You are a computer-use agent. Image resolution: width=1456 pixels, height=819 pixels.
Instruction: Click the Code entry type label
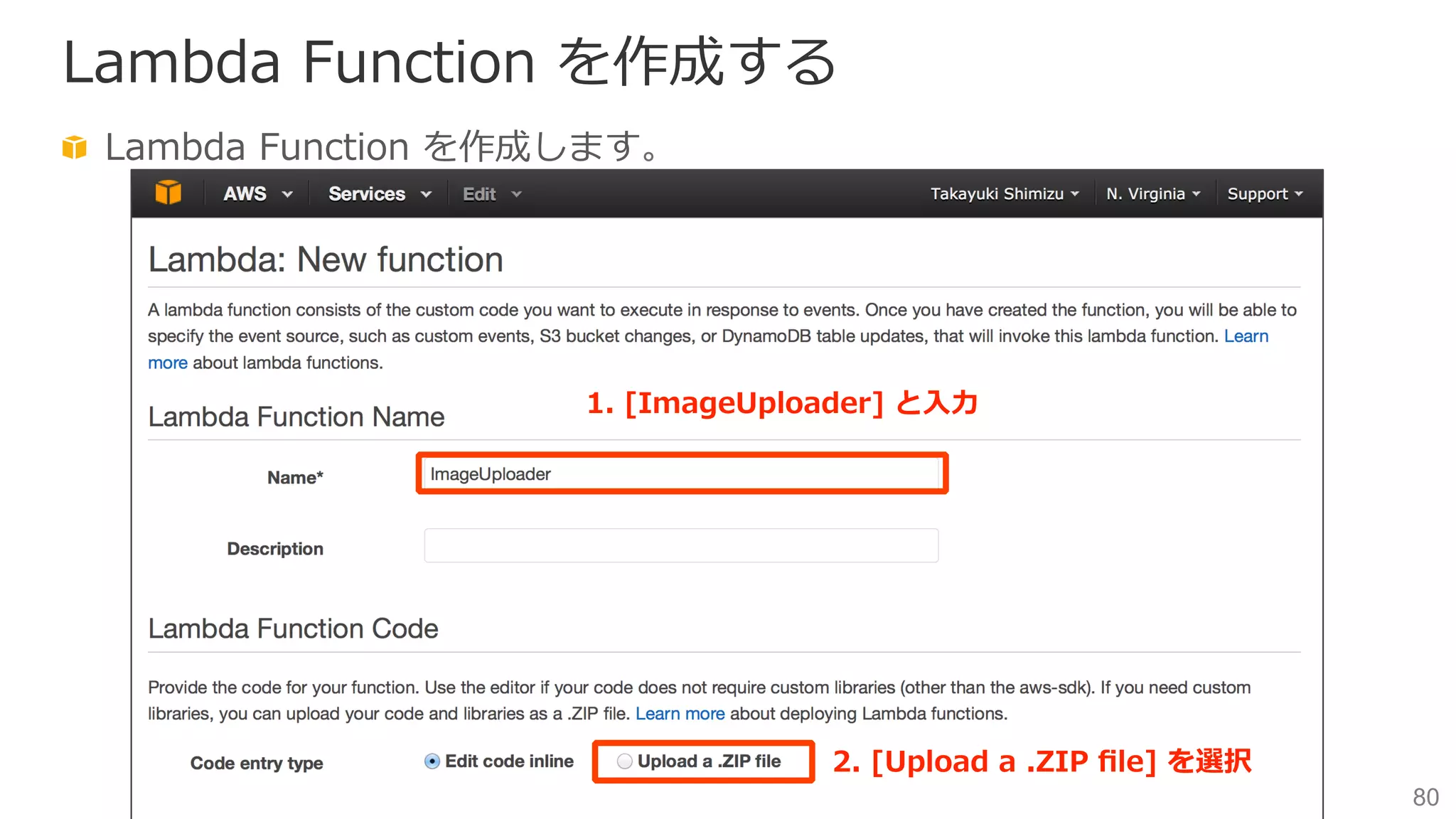[257, 764]
